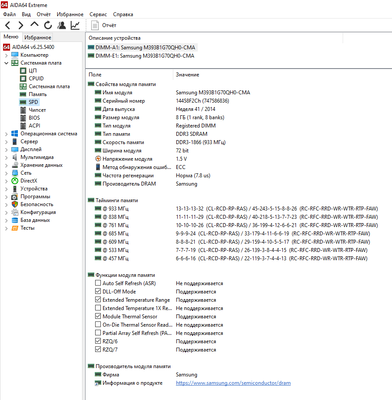This screenshot has width=392, height=400.
Task: Open the Отчёт menu in menu bar
Action: pos(44,14)
